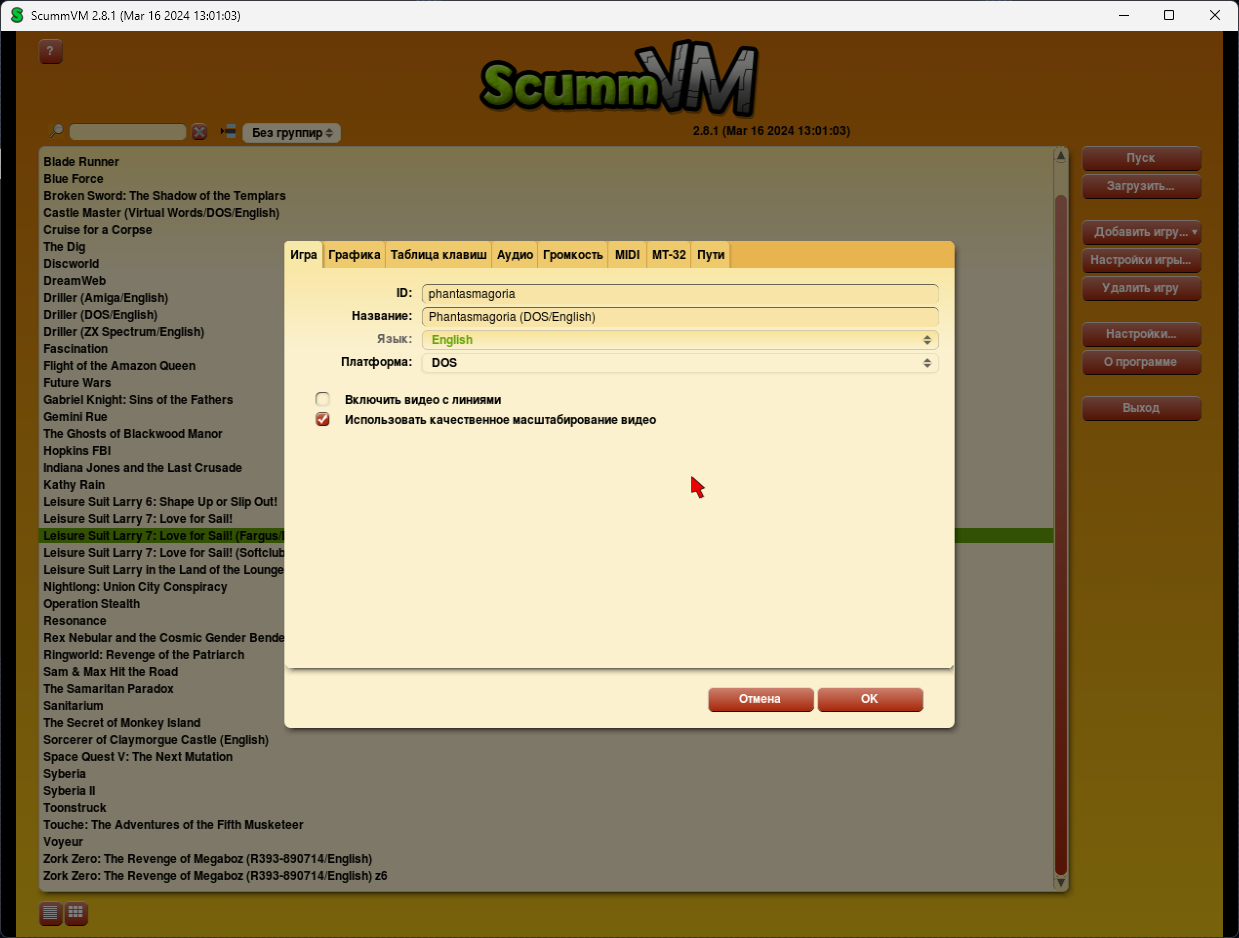Expand the Добавить игру dropdown arrow
Image resolution: width=1239 pixels, height=938 pixels.
coord(1194,232)
